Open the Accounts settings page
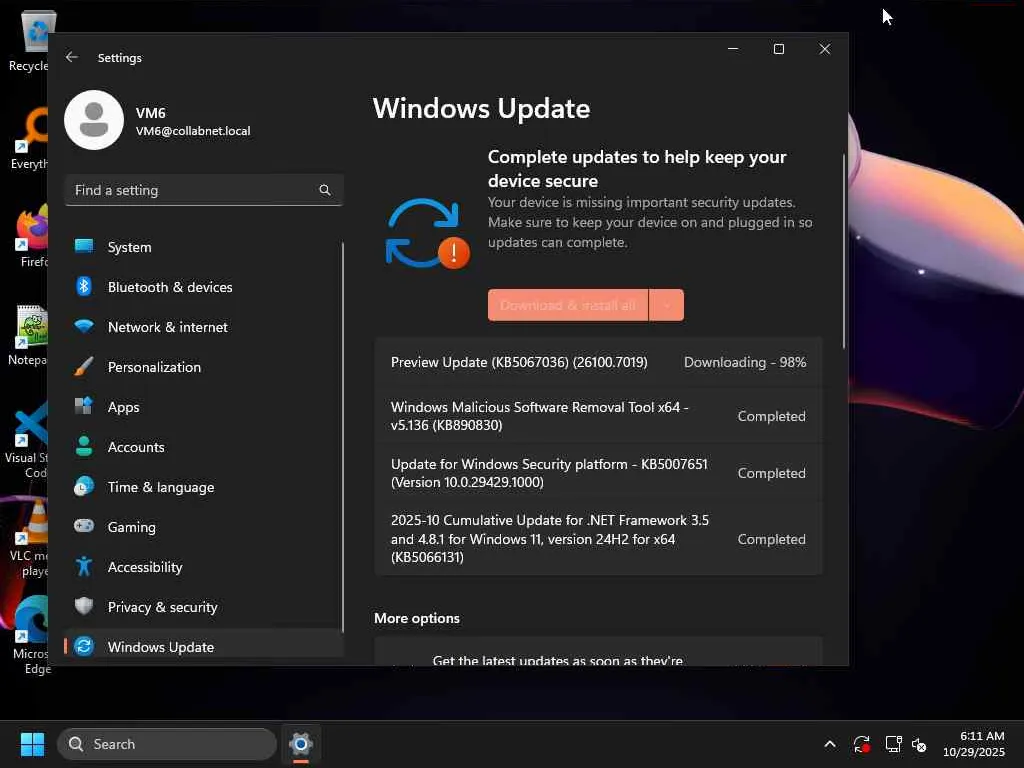 tap(204, 447)
